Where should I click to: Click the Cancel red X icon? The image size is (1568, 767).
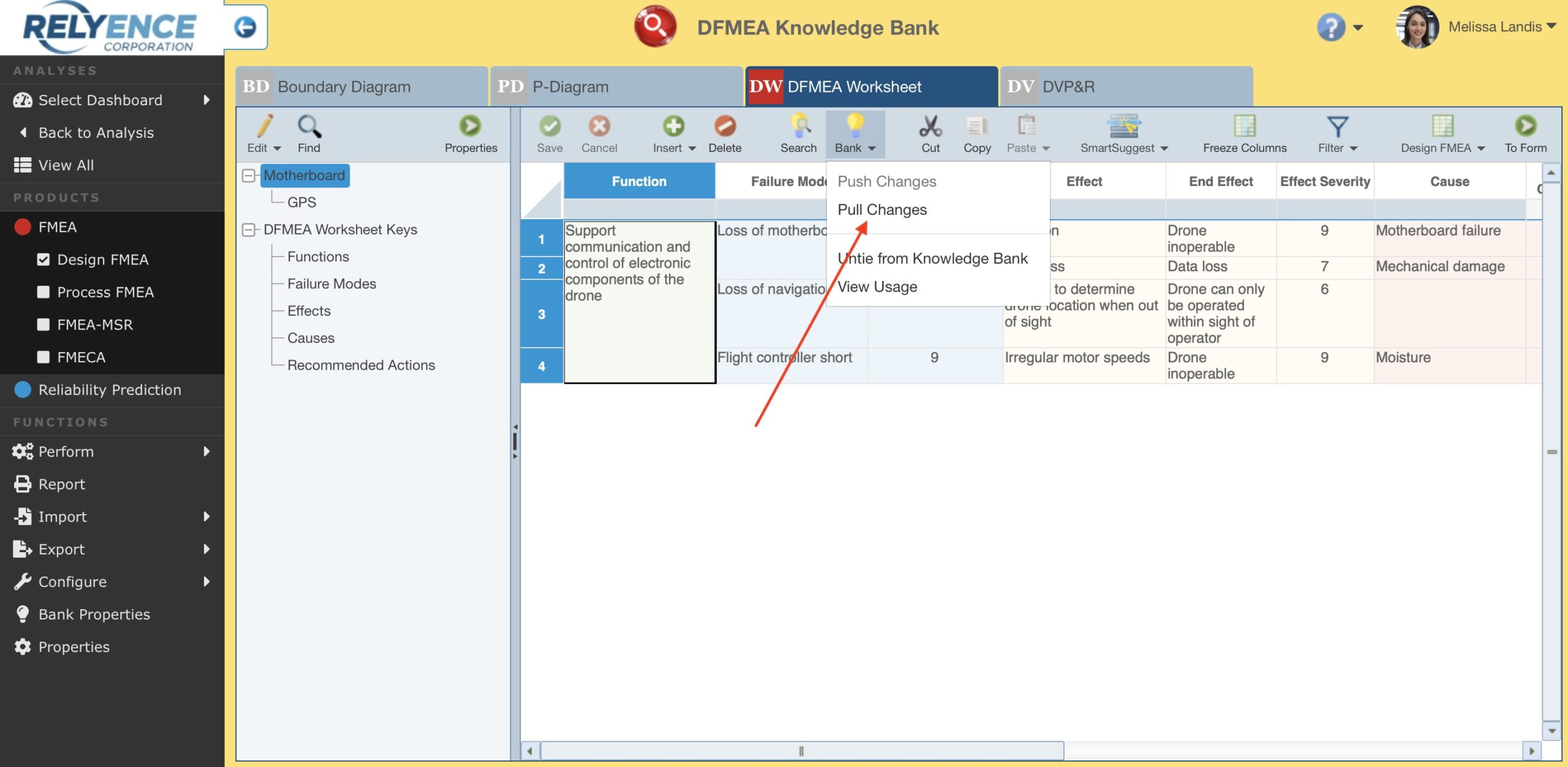click(x=599, y=125)
